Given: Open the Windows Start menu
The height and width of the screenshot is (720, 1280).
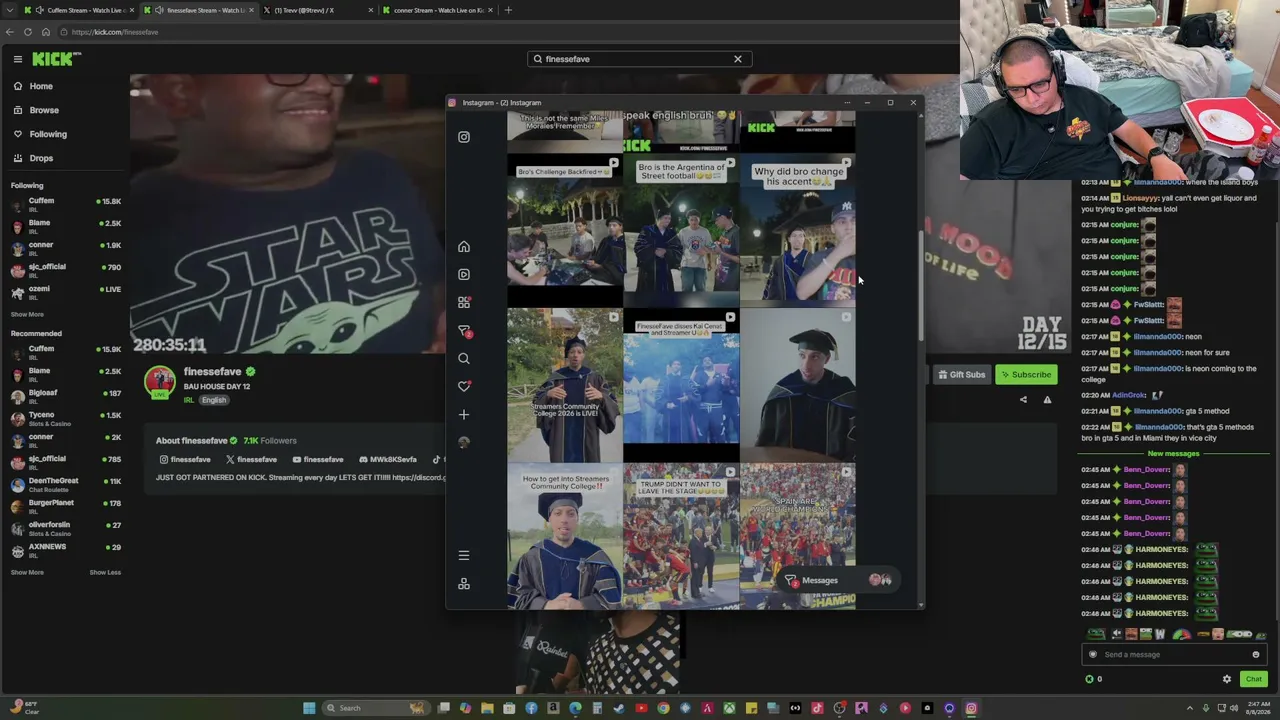Looking at the screenshot, I should coord(309,708).
